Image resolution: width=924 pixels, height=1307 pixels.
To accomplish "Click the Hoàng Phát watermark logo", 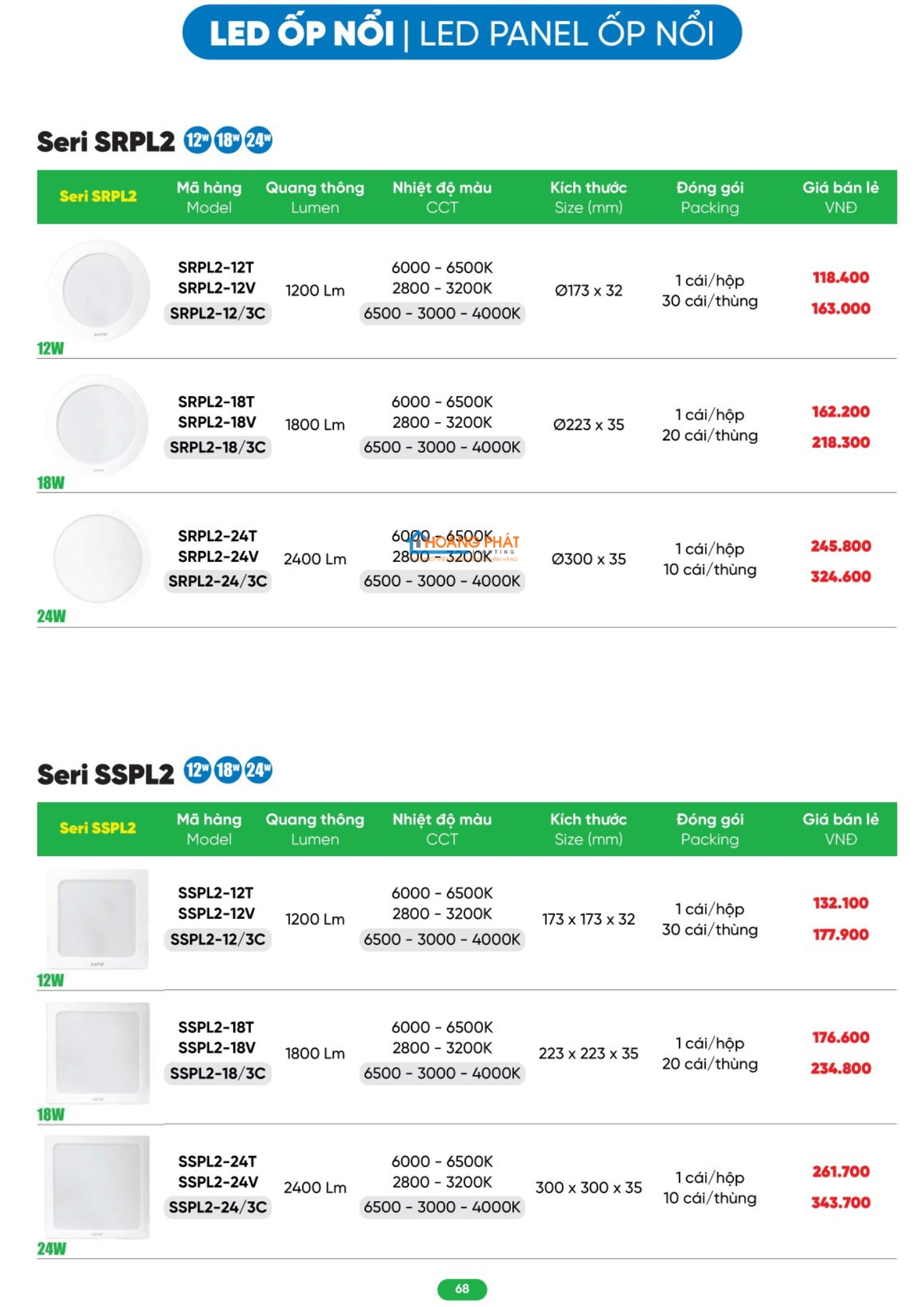I will [464, 546].
